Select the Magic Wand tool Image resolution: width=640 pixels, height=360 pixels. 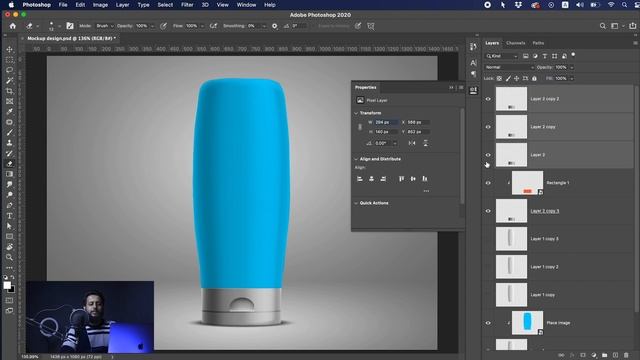click(9, 80)
